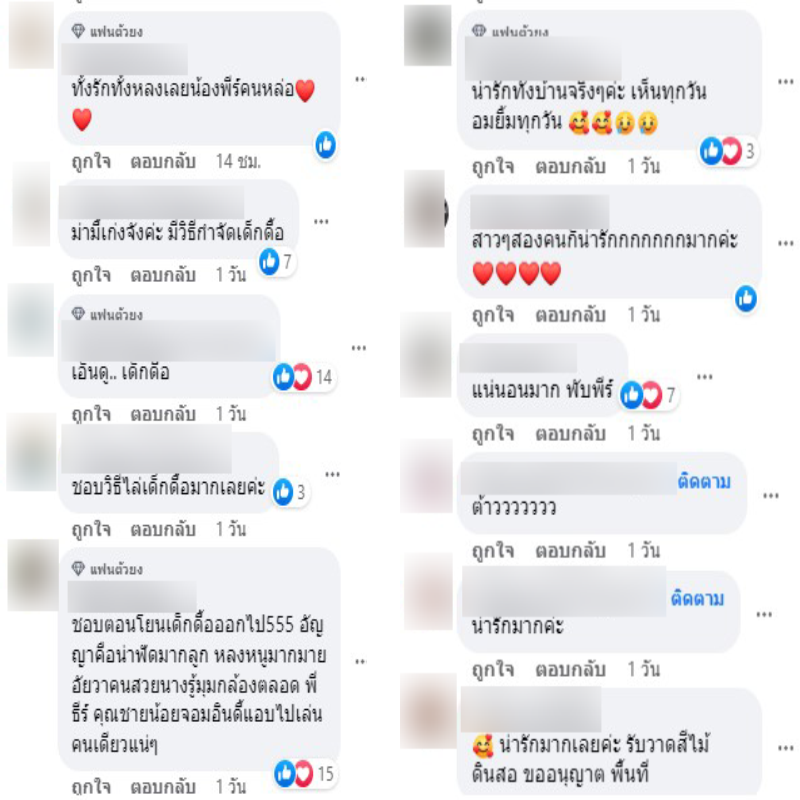Click like reaction on 'สาวๆสองคนก็น่ารัก' comment
This screenshot has height=800, width=800.
[746, 298]
